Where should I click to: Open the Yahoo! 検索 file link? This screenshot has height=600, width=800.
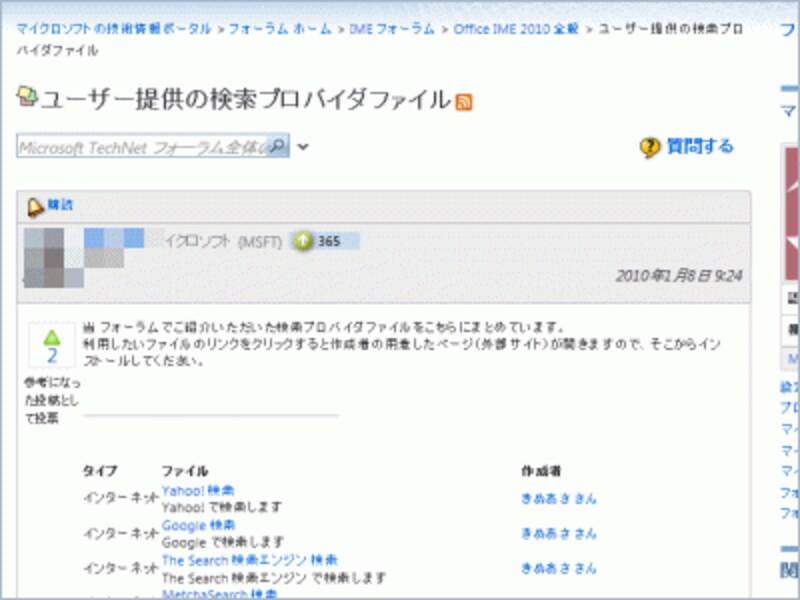click(x=198, y=491)
